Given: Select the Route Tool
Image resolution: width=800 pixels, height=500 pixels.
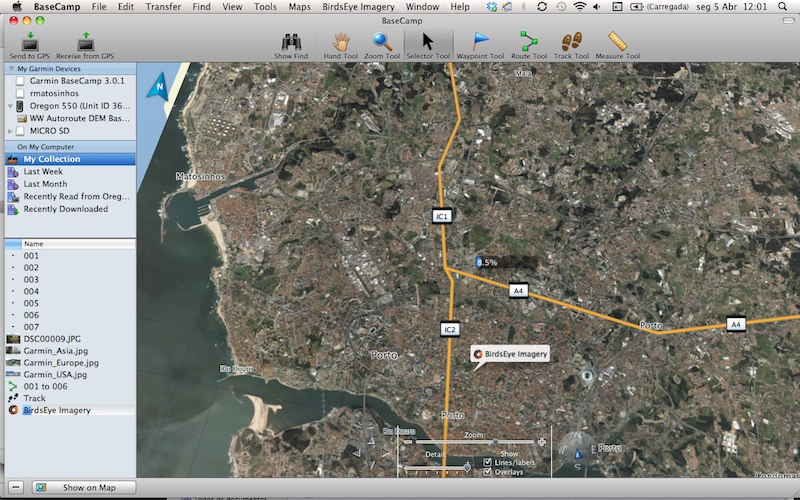Looking at the screenshot, I should (x=528, y=42).
